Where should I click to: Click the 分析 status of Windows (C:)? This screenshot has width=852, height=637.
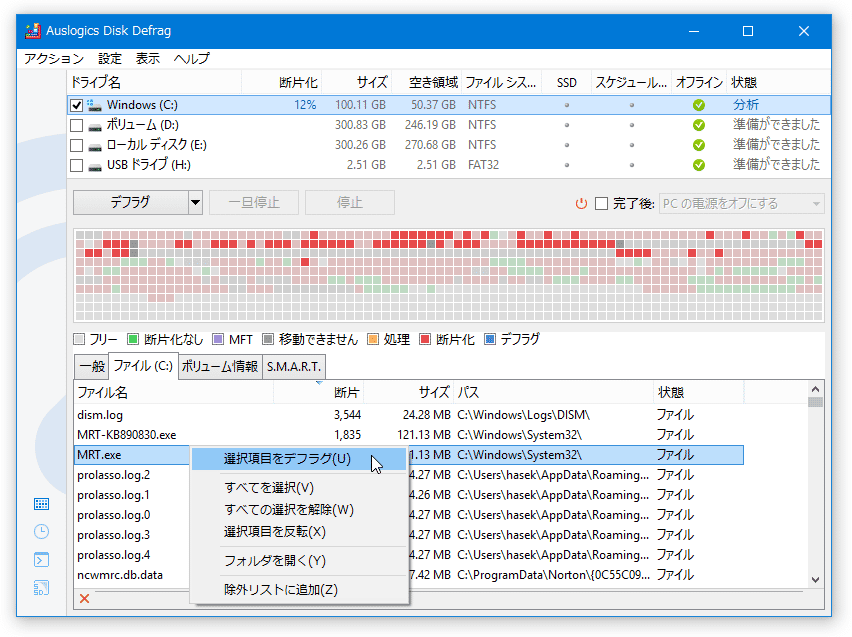746,105
